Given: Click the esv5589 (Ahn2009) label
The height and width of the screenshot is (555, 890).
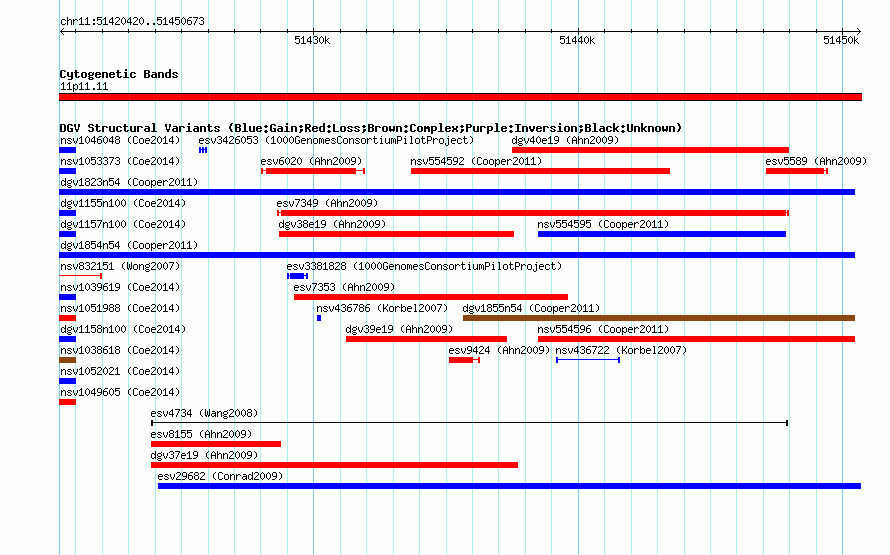Looking at the screenshot, I should [816, 161].
